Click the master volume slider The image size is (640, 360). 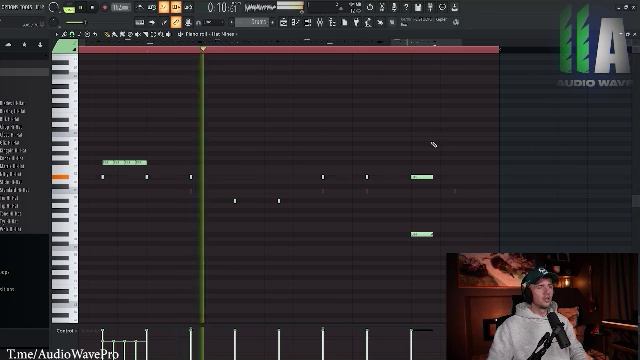tap(75, 22)
